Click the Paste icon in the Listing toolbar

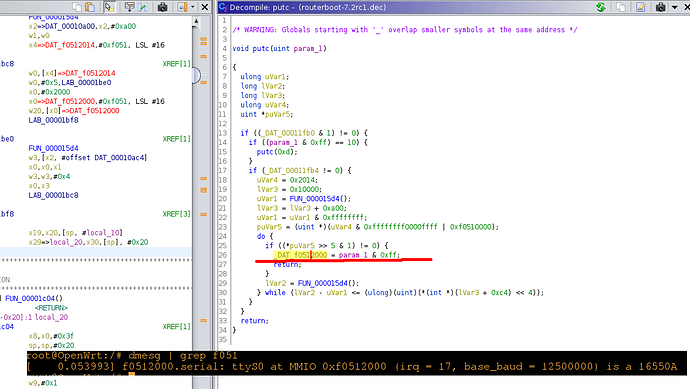tap(90, 7)
